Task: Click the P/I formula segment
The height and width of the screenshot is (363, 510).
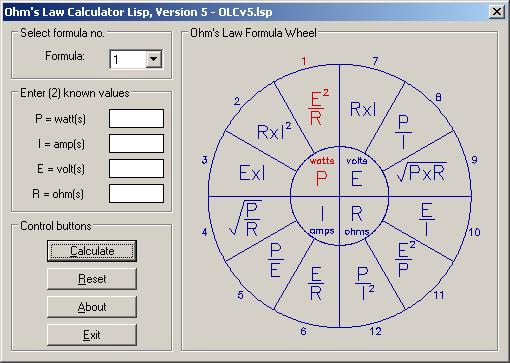Action: [403, 132]
